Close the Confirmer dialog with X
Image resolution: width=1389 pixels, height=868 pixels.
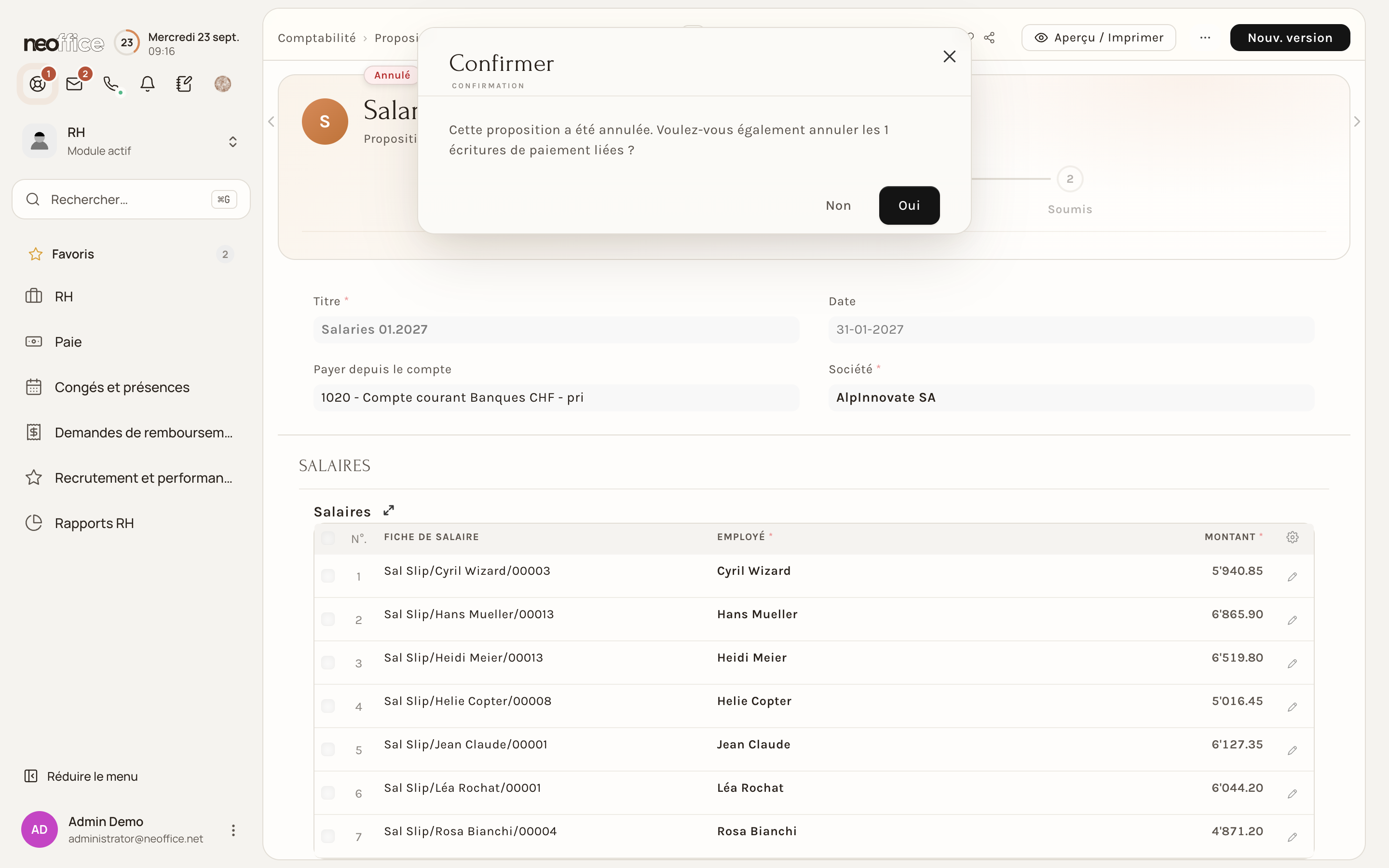pos(949,56)
